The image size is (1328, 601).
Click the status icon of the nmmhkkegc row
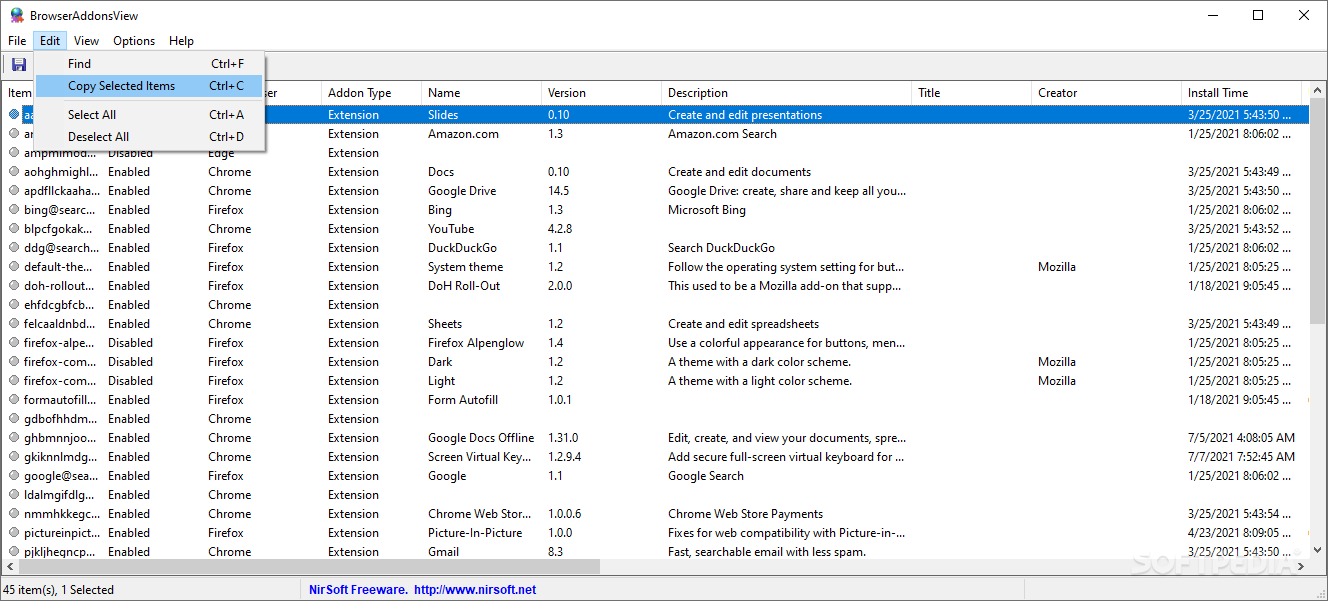point(14,514)
